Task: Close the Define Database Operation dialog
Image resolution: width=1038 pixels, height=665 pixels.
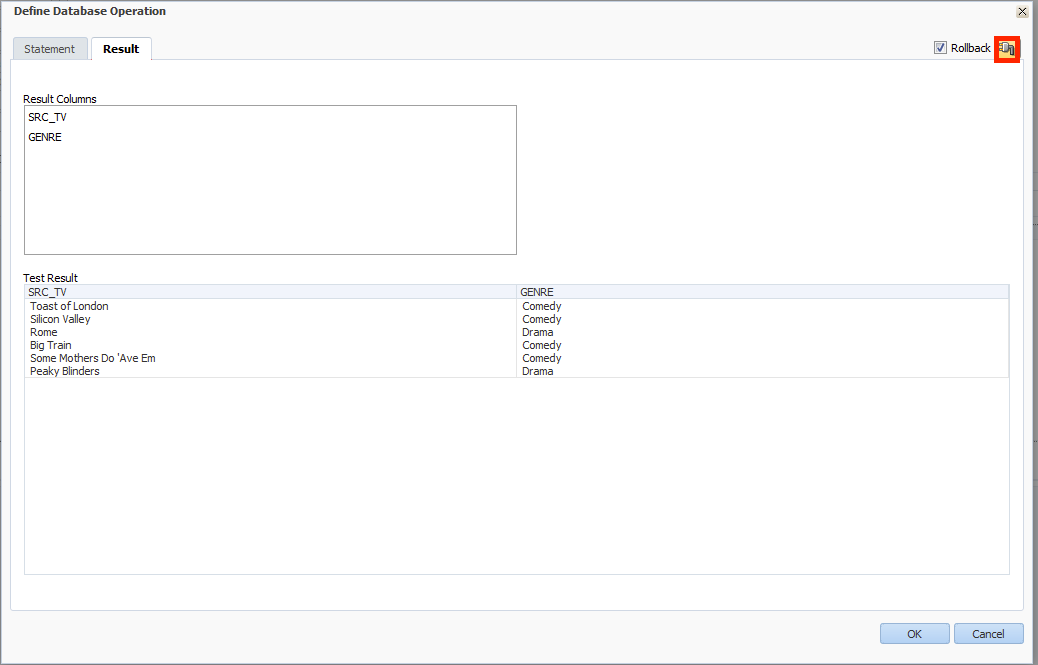Action: click(1021, 12)
